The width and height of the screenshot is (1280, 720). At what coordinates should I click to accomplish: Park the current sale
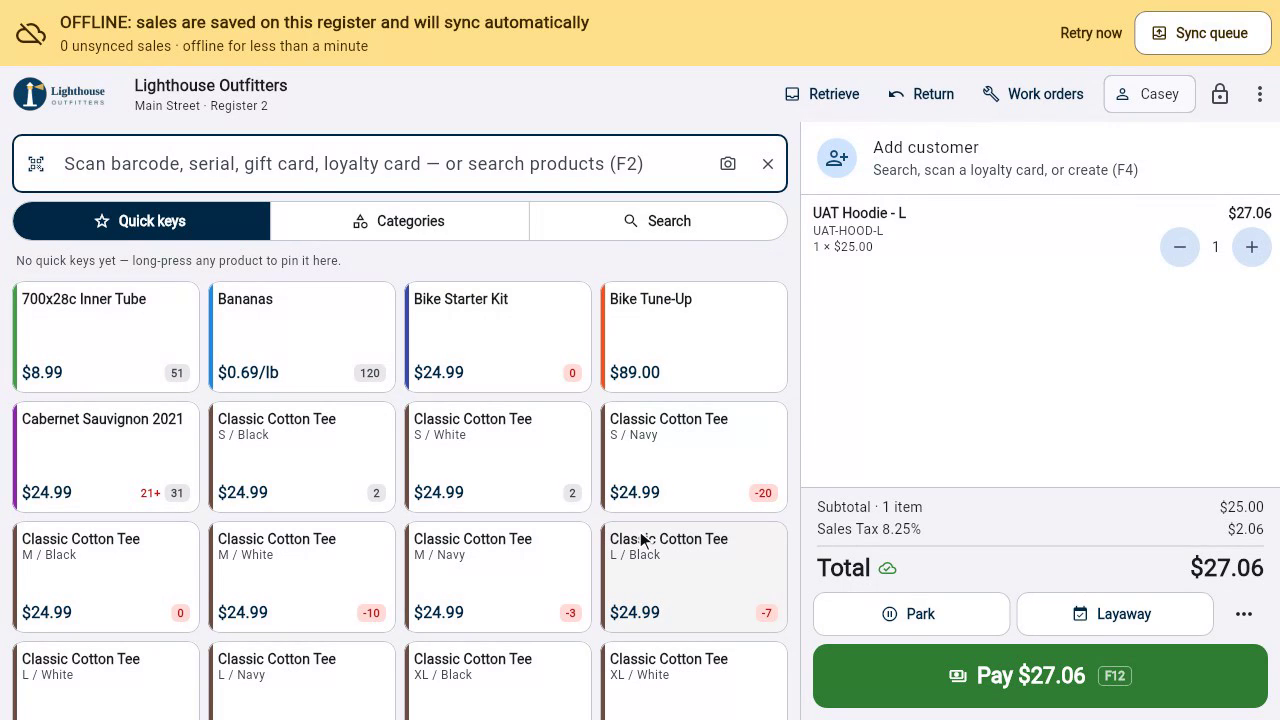[911, 614]
